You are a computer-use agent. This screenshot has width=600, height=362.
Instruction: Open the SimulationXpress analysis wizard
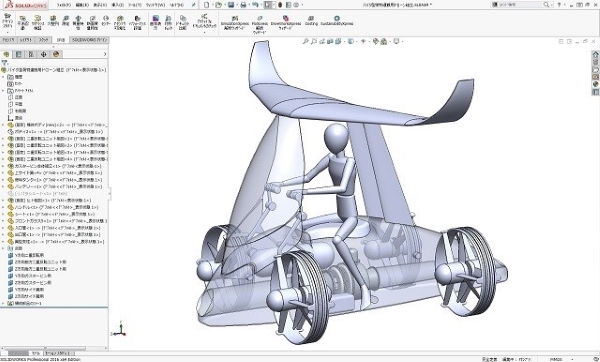[x=235, y=22]
